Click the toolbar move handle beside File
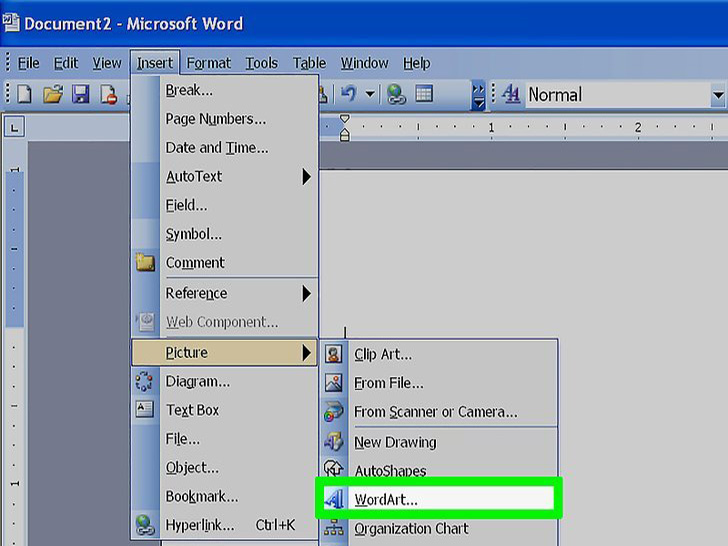The height and width of the screenshot is (546, 728). point(8,63)
